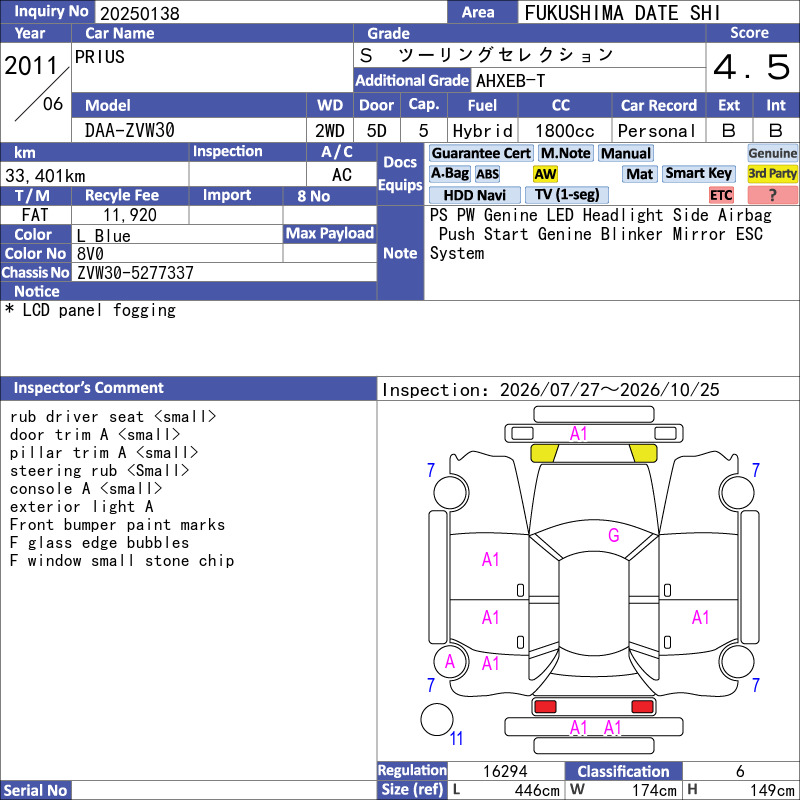Click the year value 2011
Image resolution: width=800 pixels, height=800 pixels.
(x=31, y=65)
